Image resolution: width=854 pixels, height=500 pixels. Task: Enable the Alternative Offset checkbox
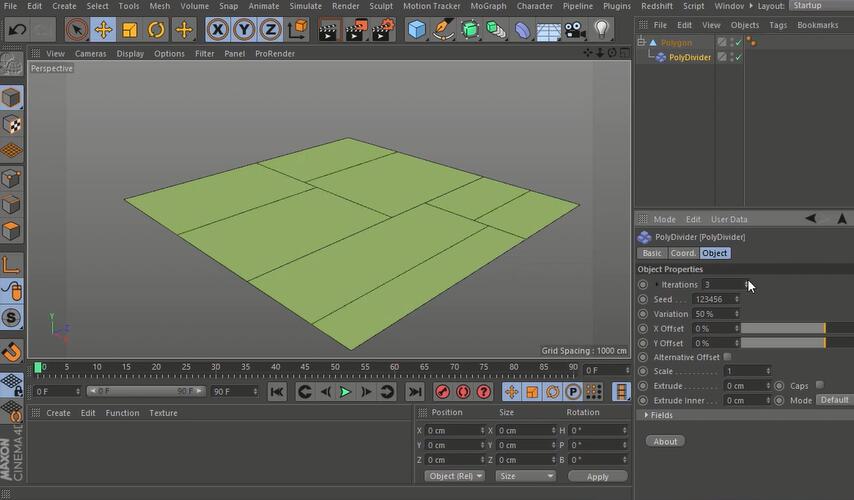click(727, 357)
